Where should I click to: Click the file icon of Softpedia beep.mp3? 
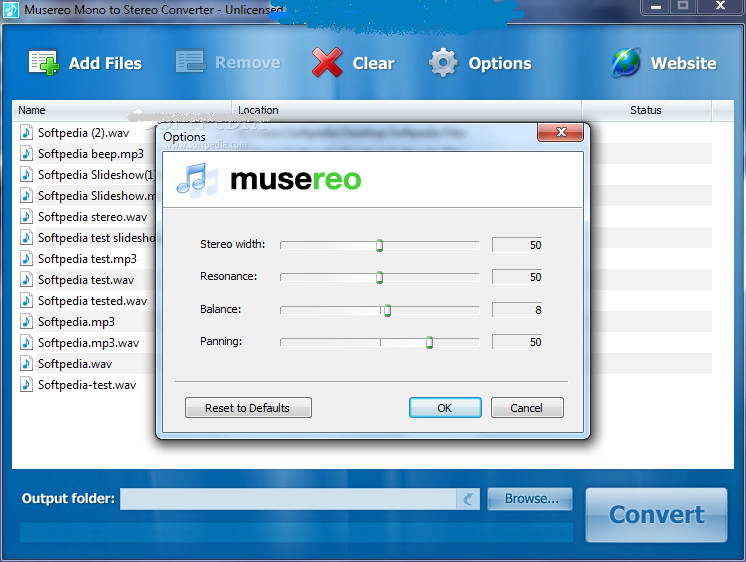pyautogui.click(x=26, y=153)
